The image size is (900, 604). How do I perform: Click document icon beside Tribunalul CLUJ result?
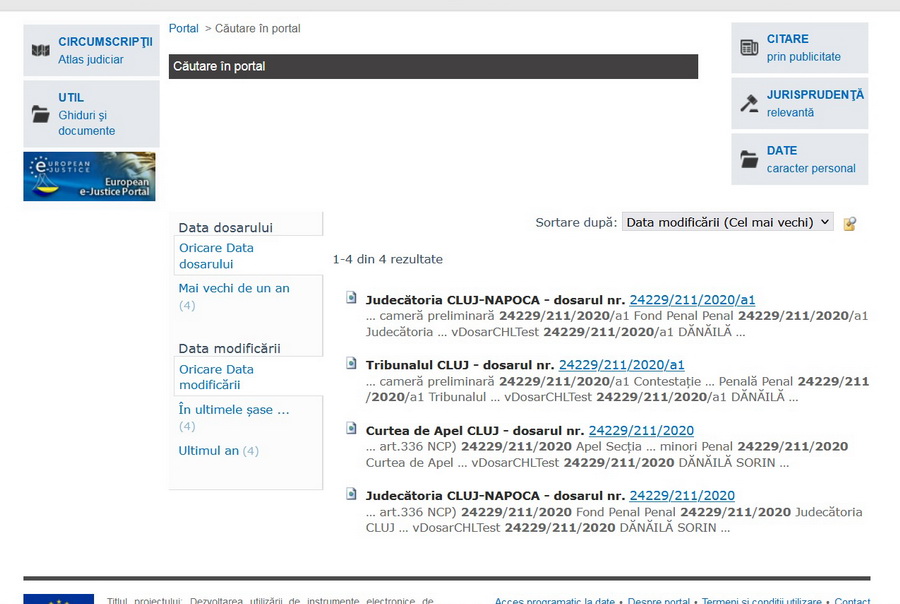pos(352,363)
